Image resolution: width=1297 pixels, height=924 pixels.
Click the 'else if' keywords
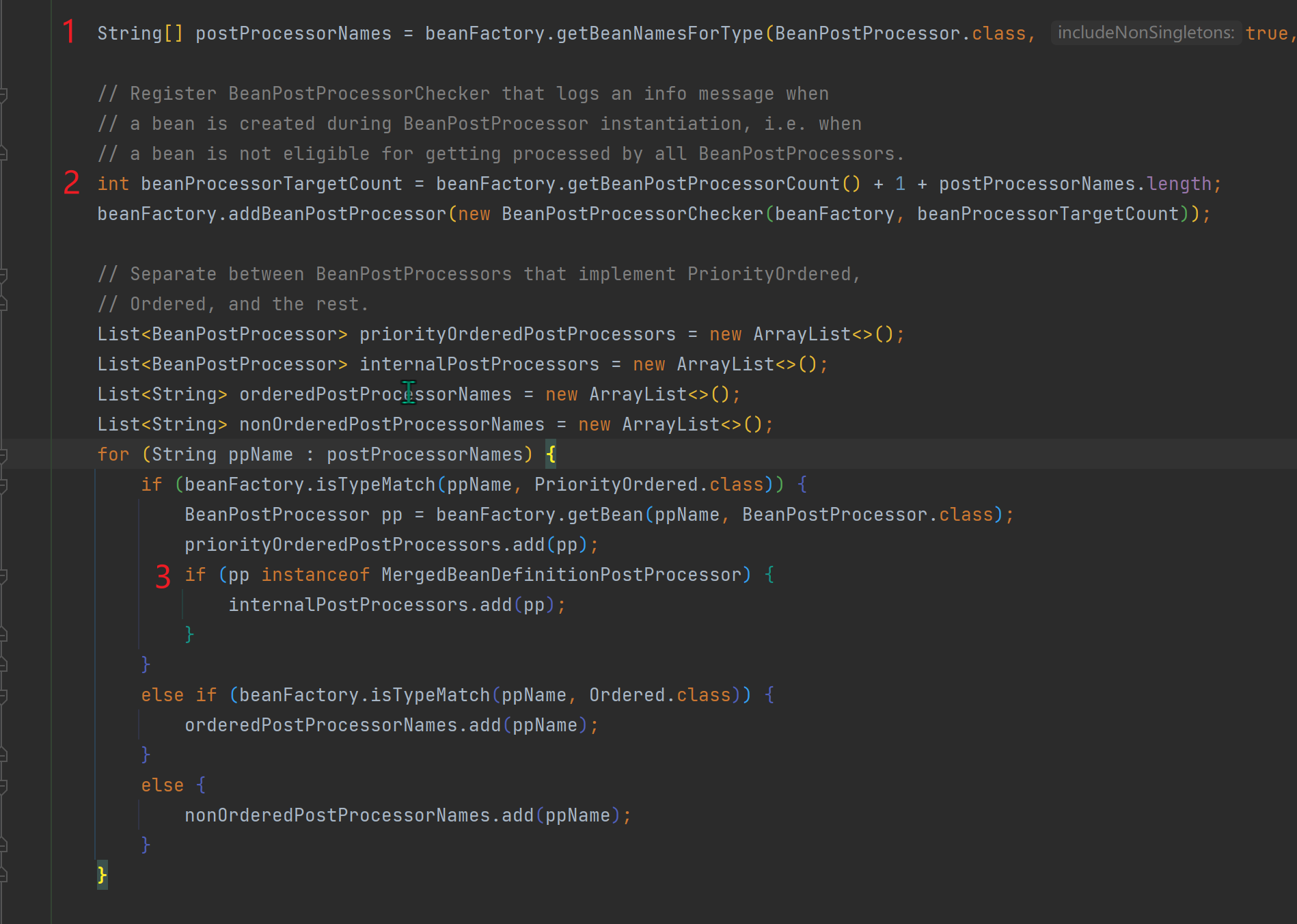[178, 695]
